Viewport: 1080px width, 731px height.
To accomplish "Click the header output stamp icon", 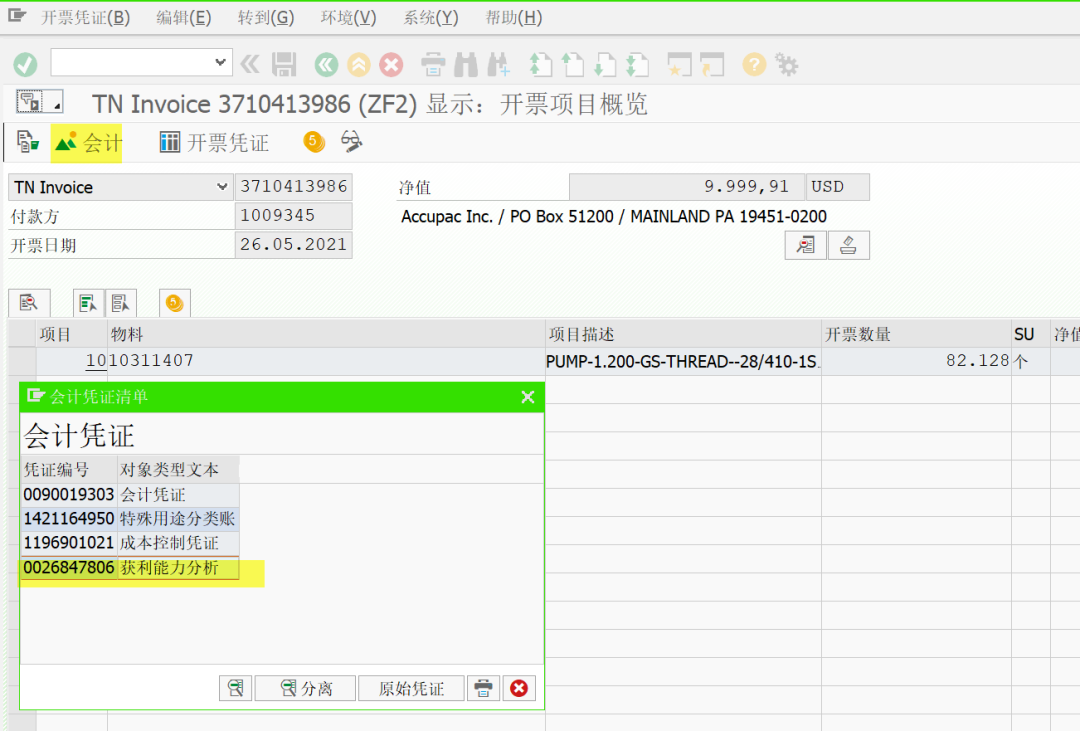I will coord(849,245).
